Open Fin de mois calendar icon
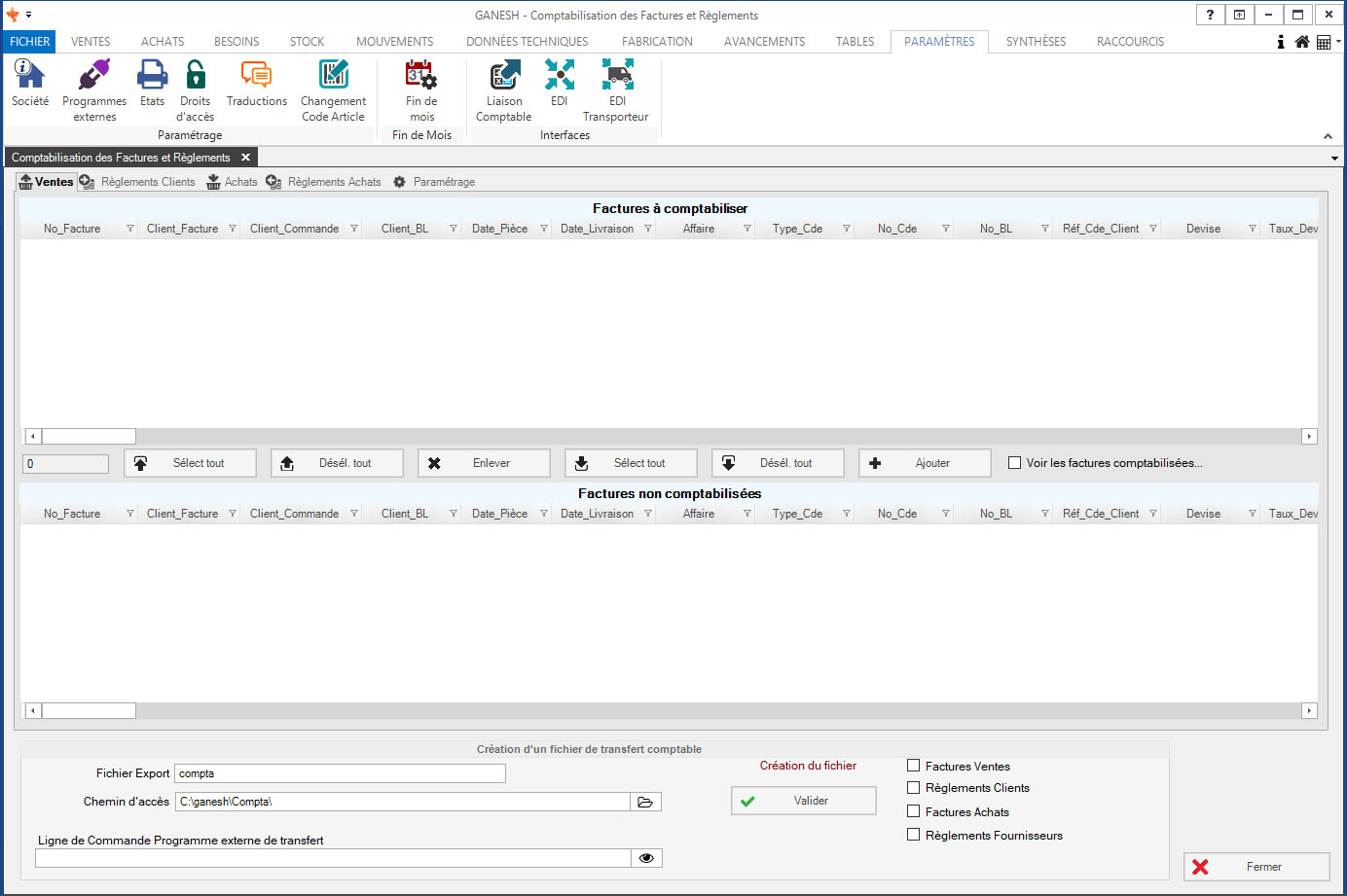Screen dimensions: 1347x896 pyautogui.click(x=421, y=75)
